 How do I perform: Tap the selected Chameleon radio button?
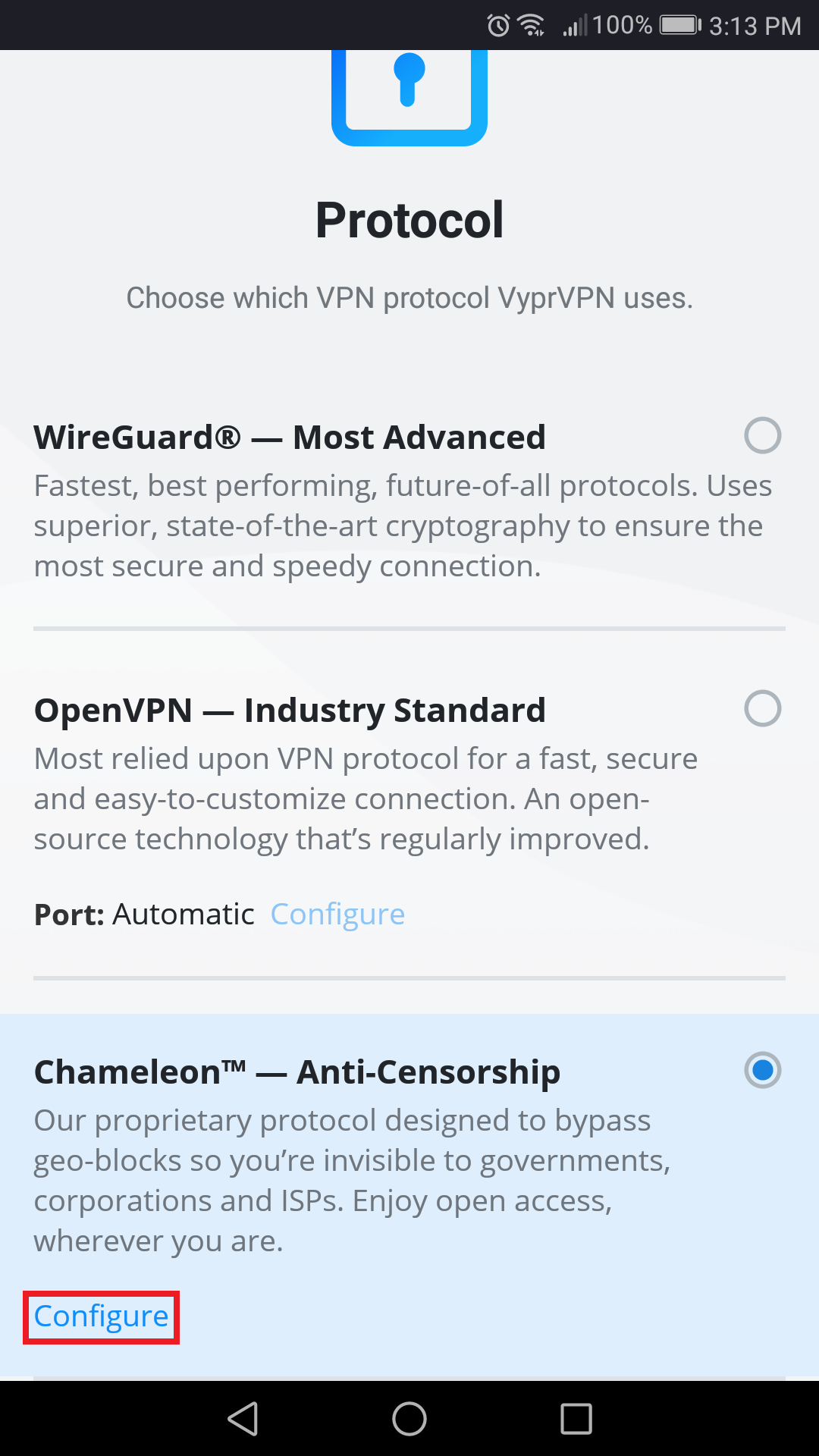pos(763,1070)
